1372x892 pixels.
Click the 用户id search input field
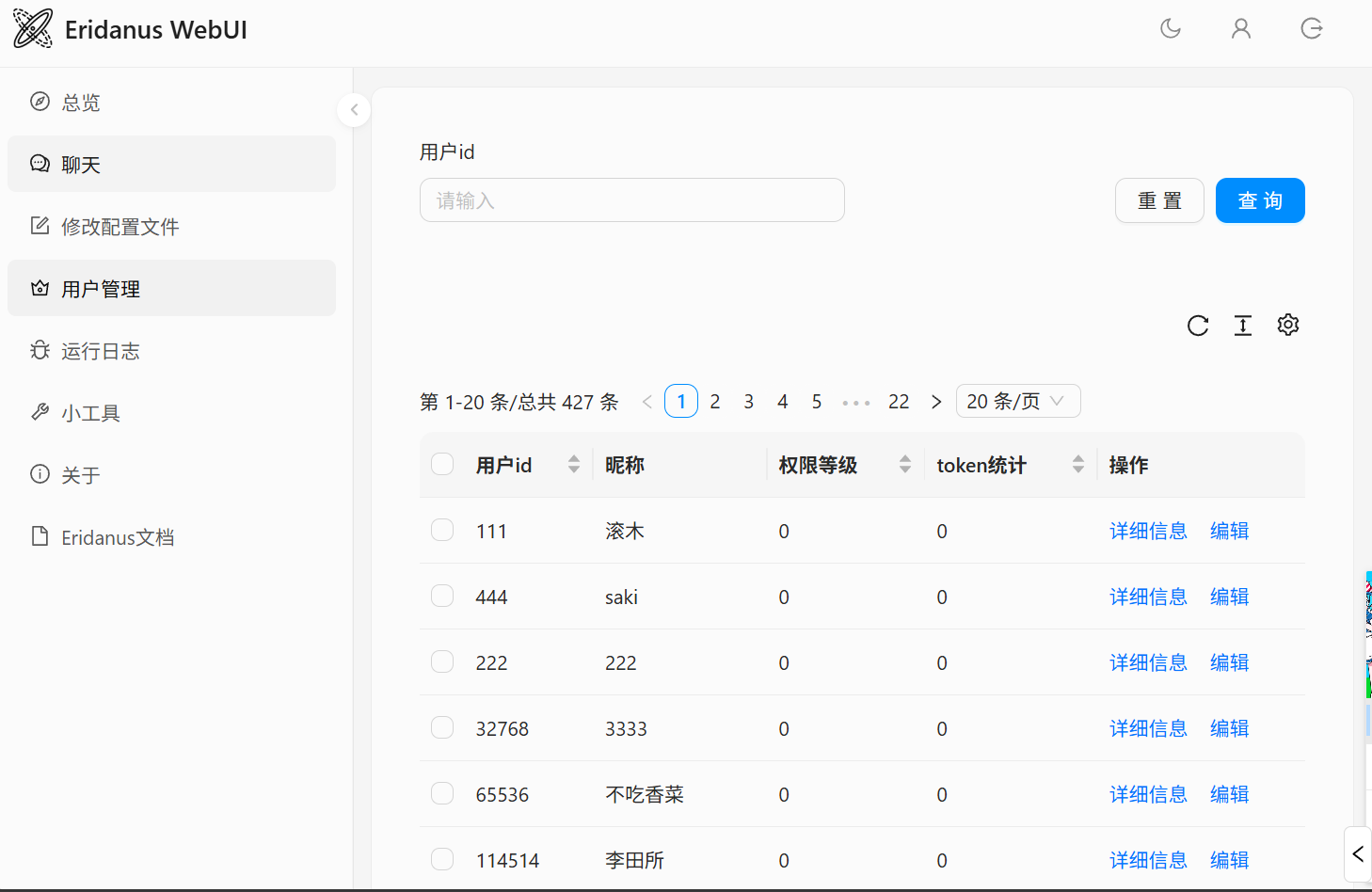[631, 200]
